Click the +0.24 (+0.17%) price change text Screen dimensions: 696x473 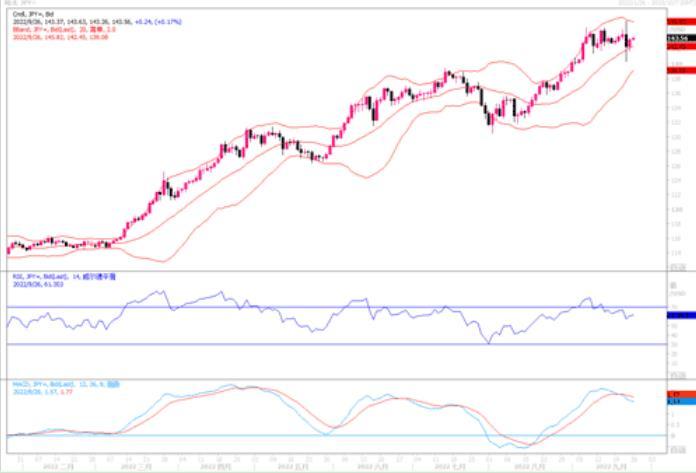click(x=158, y=22)
